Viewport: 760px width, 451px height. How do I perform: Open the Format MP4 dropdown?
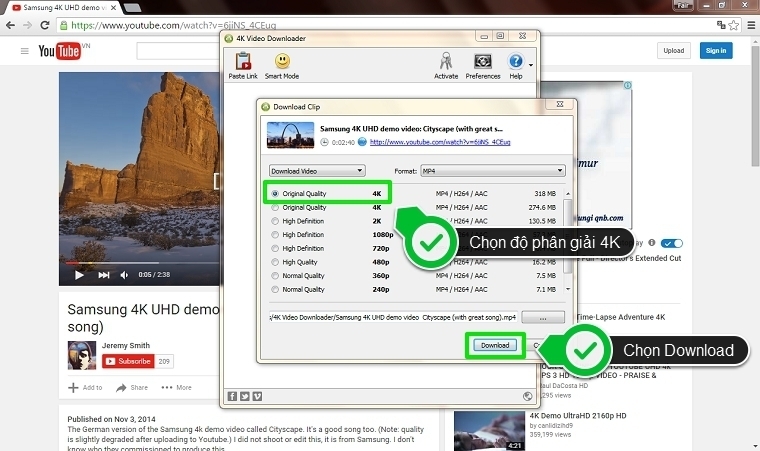[x=492, y=171]
